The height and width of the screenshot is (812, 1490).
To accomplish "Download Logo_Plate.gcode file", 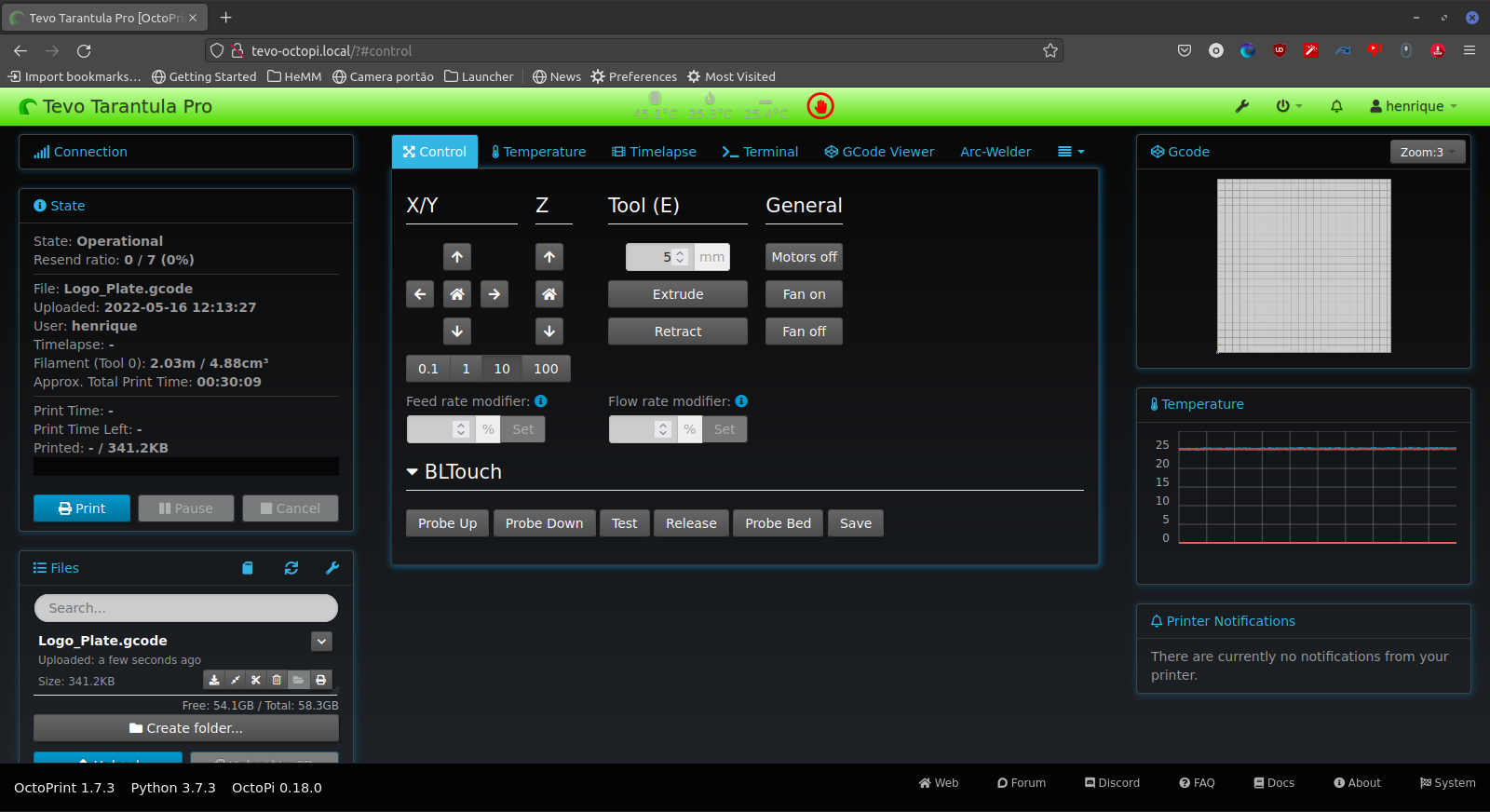I will (x=214, y=680).
